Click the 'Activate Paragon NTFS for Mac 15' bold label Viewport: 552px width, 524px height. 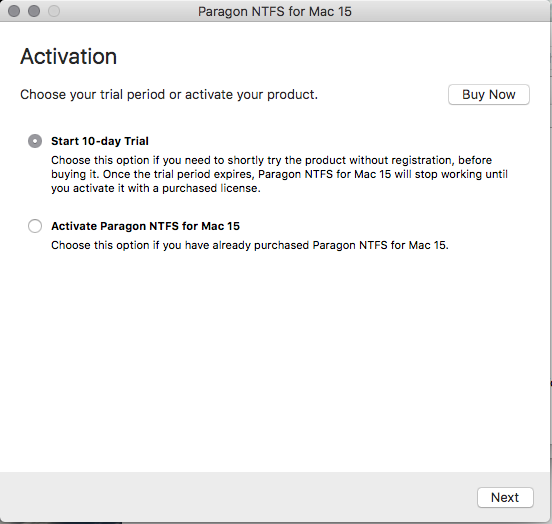[145, 226]
